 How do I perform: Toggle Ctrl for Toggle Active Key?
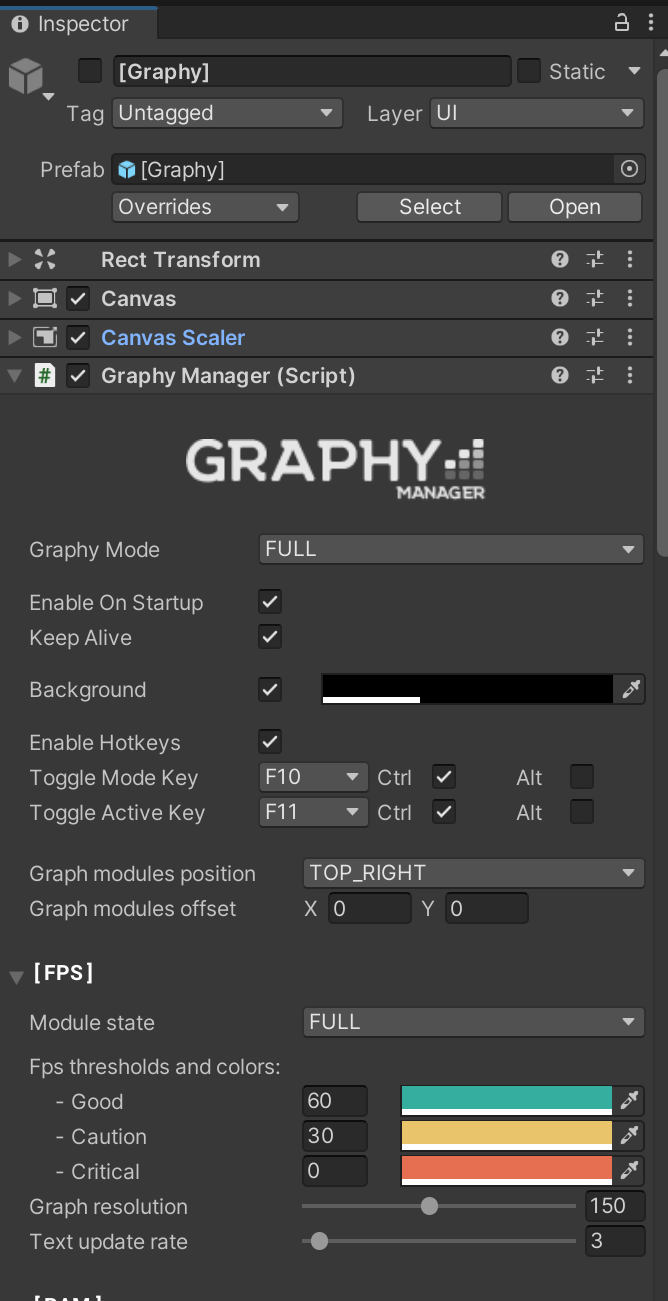tap(444, 812)
